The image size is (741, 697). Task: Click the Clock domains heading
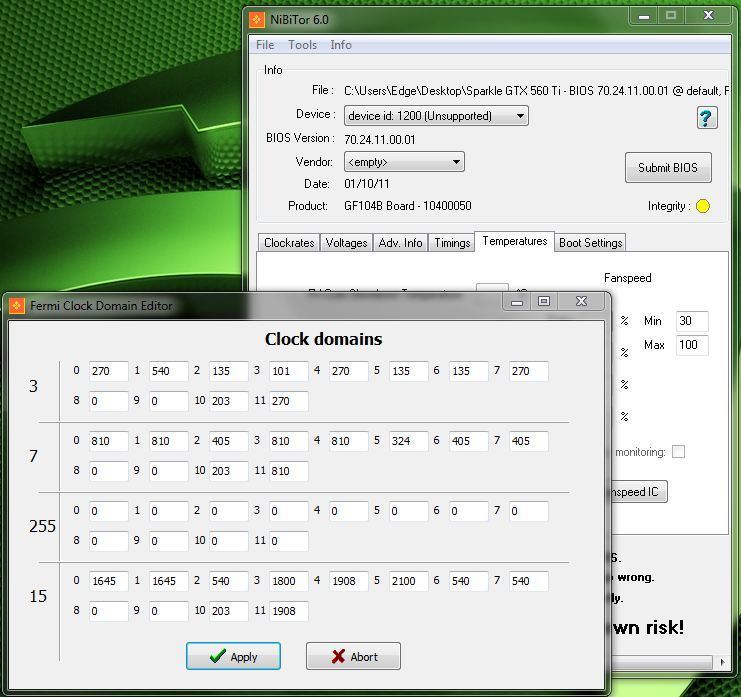point(324,339)
